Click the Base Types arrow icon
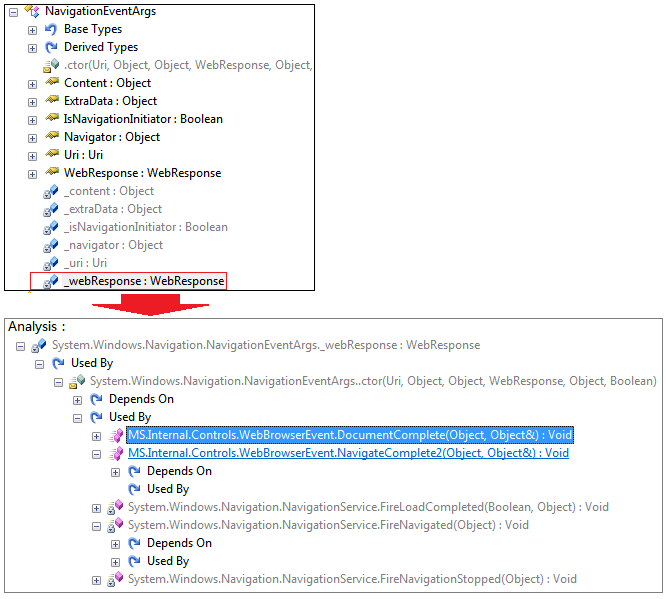The width and height of the screenshot is (666, 599). (x=51, y=29)
